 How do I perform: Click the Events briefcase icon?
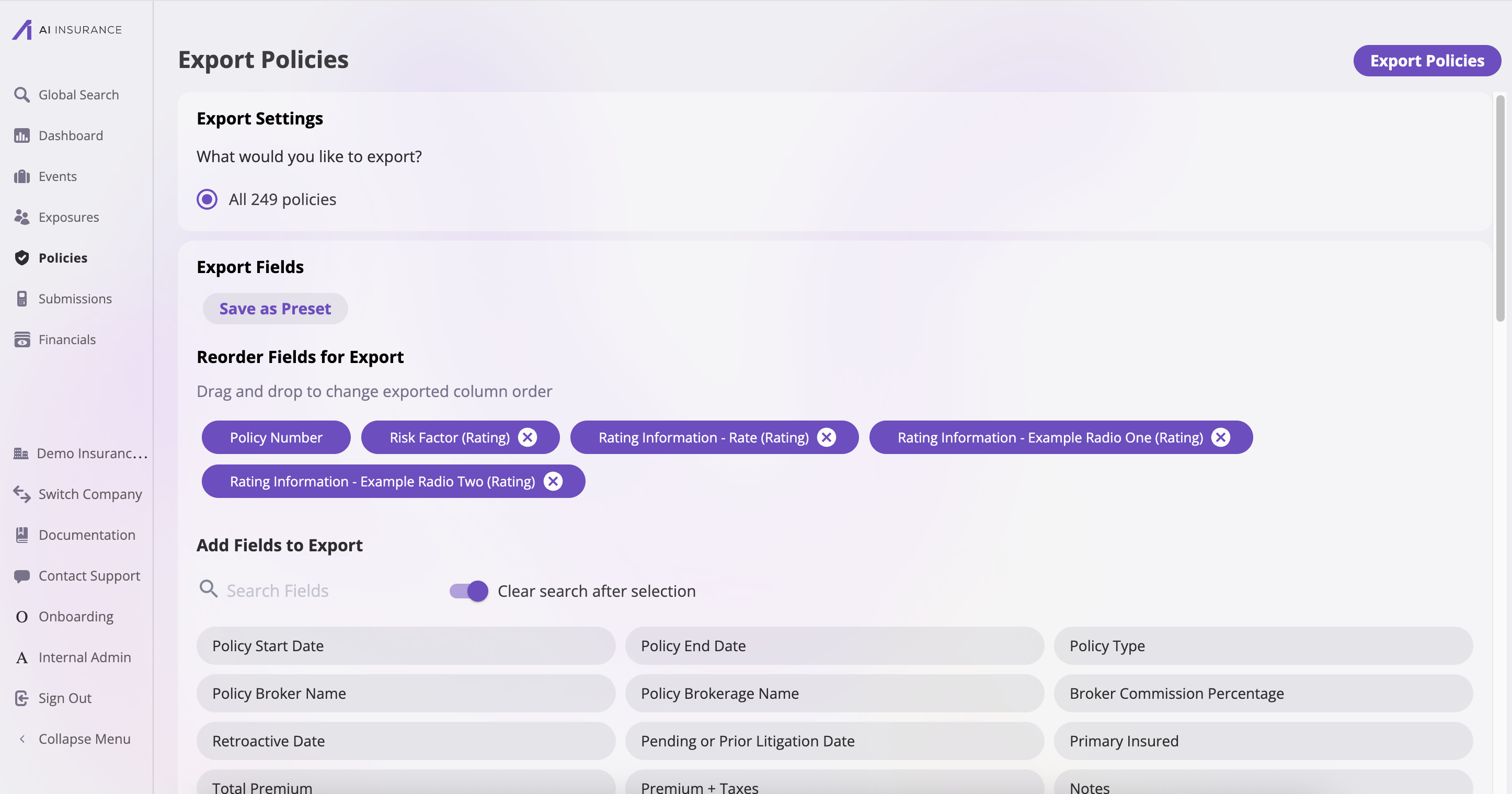pos(22,176)
